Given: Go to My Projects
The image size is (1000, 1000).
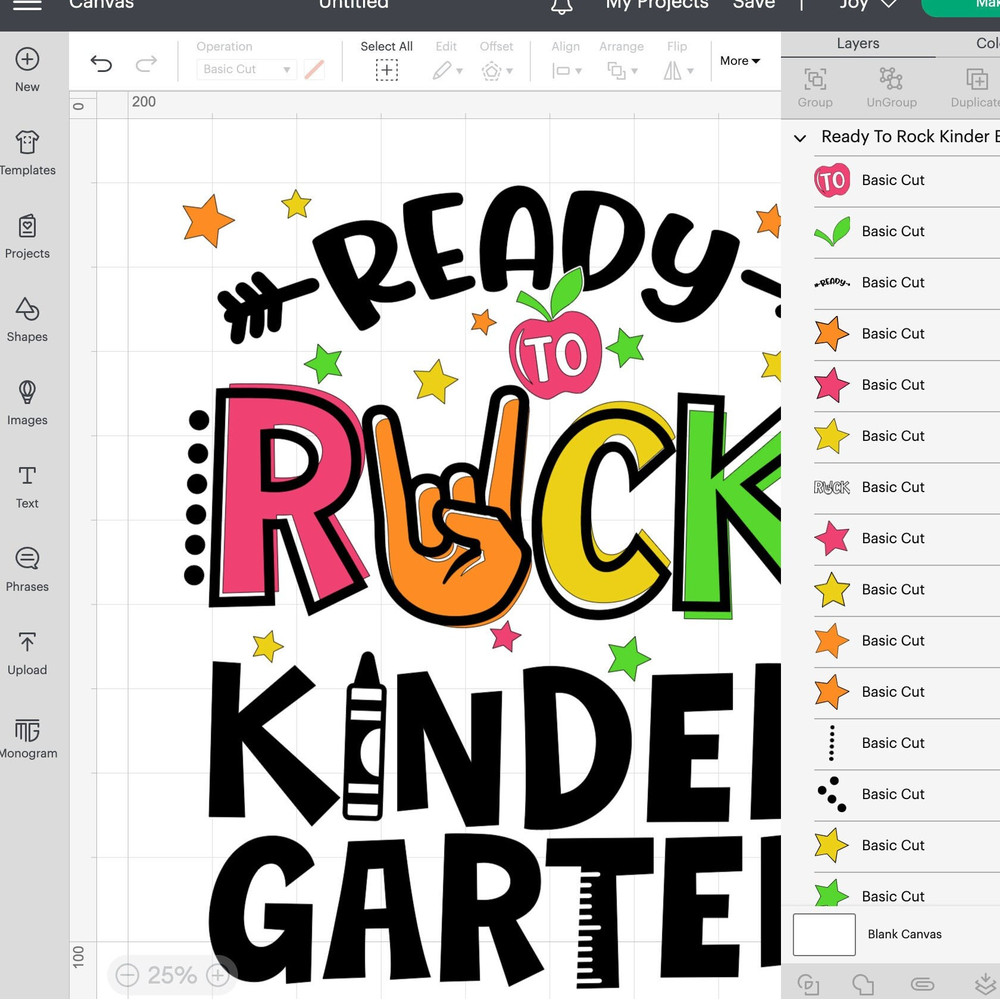Looking at the screenshot, I should click(x=657, y=6).
